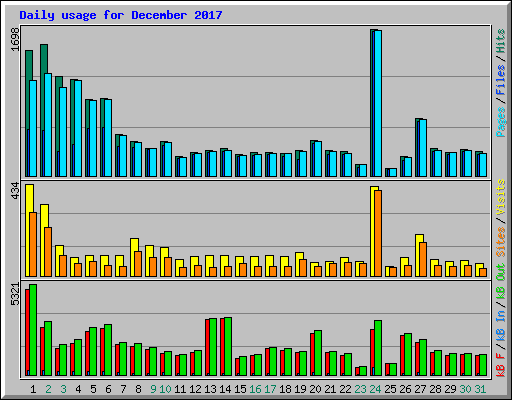Click the green kB Out bar for day 26
Image resolution: width=512 pixels, height=400 pixels.
(408, 355)
